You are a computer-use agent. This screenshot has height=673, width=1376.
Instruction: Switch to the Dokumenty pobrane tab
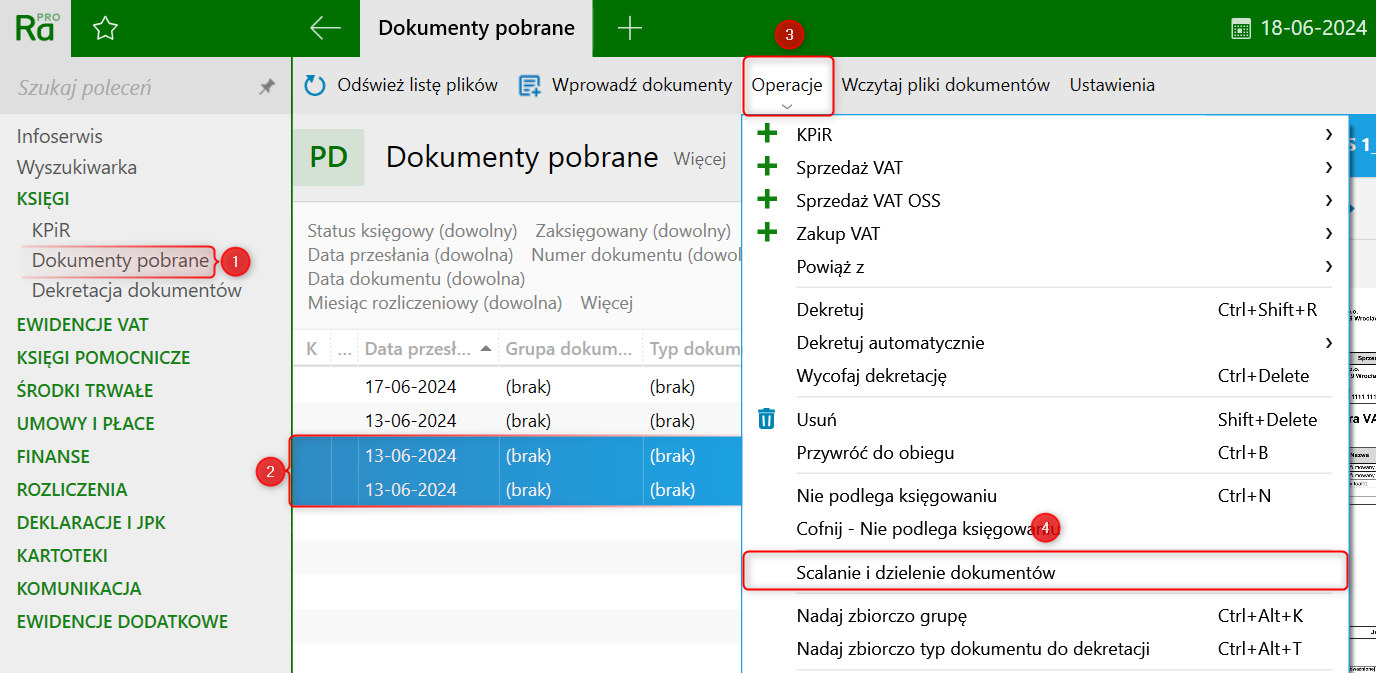[476, 28]
